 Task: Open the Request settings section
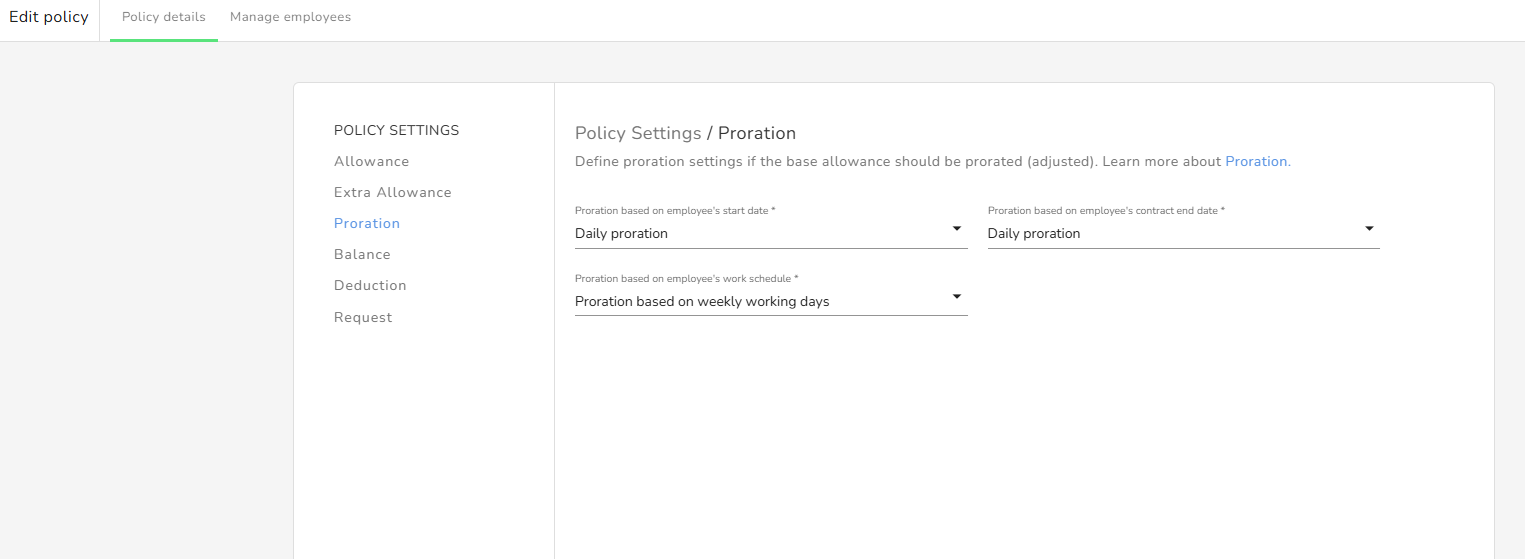(x=363, y=317)
